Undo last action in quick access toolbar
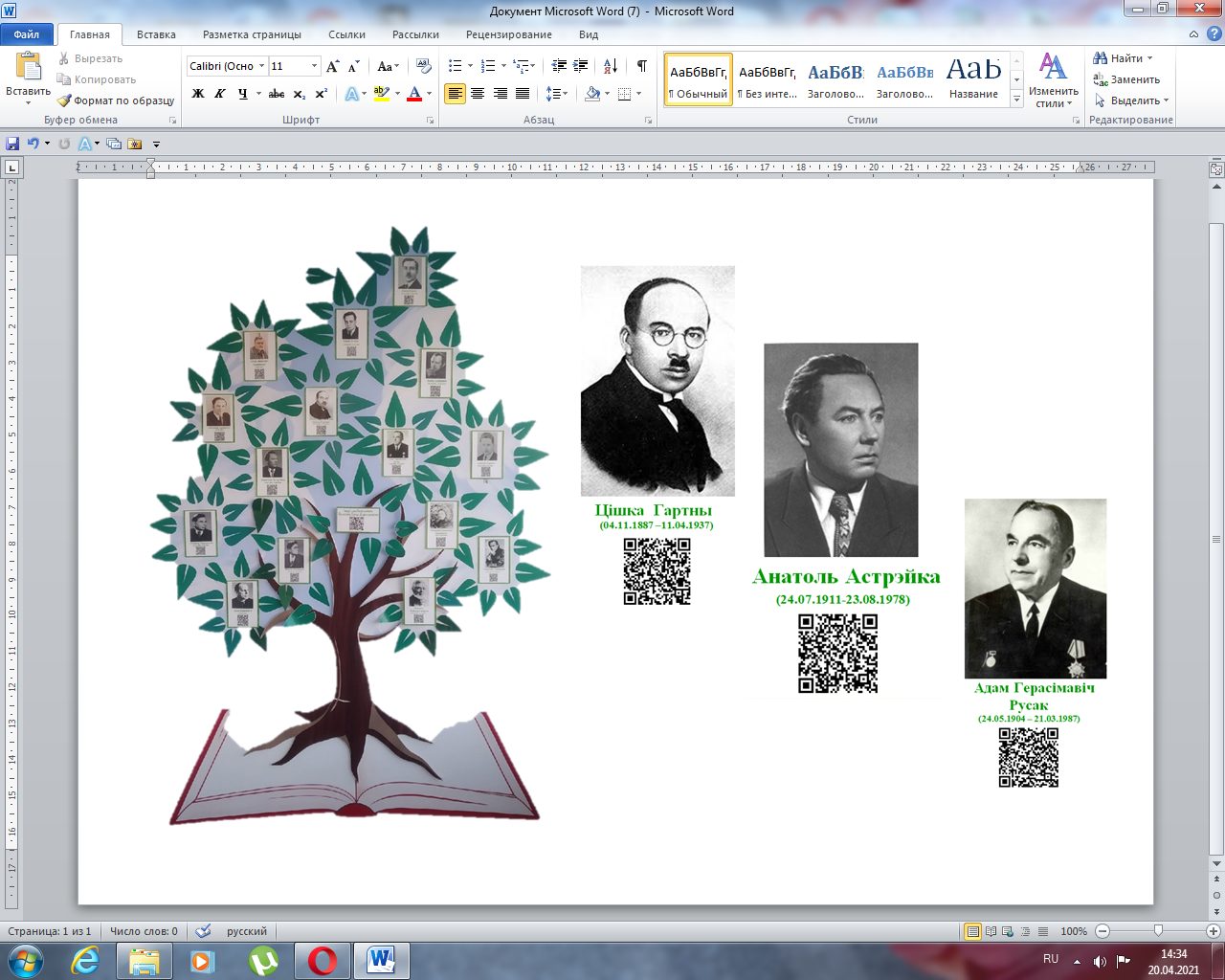 (x=33, y=144)
